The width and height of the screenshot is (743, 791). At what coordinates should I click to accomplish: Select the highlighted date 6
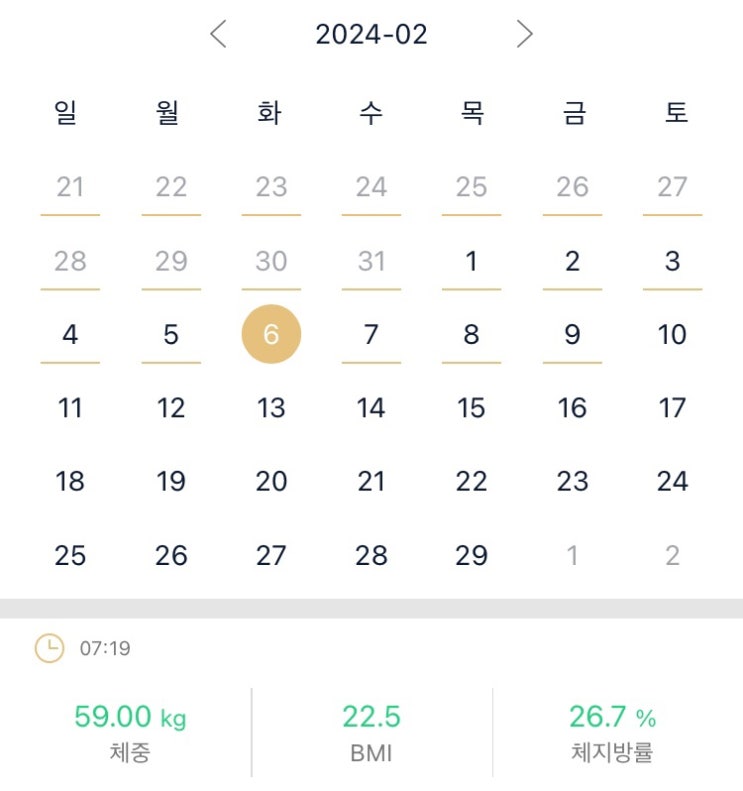pyautogui.click(x=271, y=334)
